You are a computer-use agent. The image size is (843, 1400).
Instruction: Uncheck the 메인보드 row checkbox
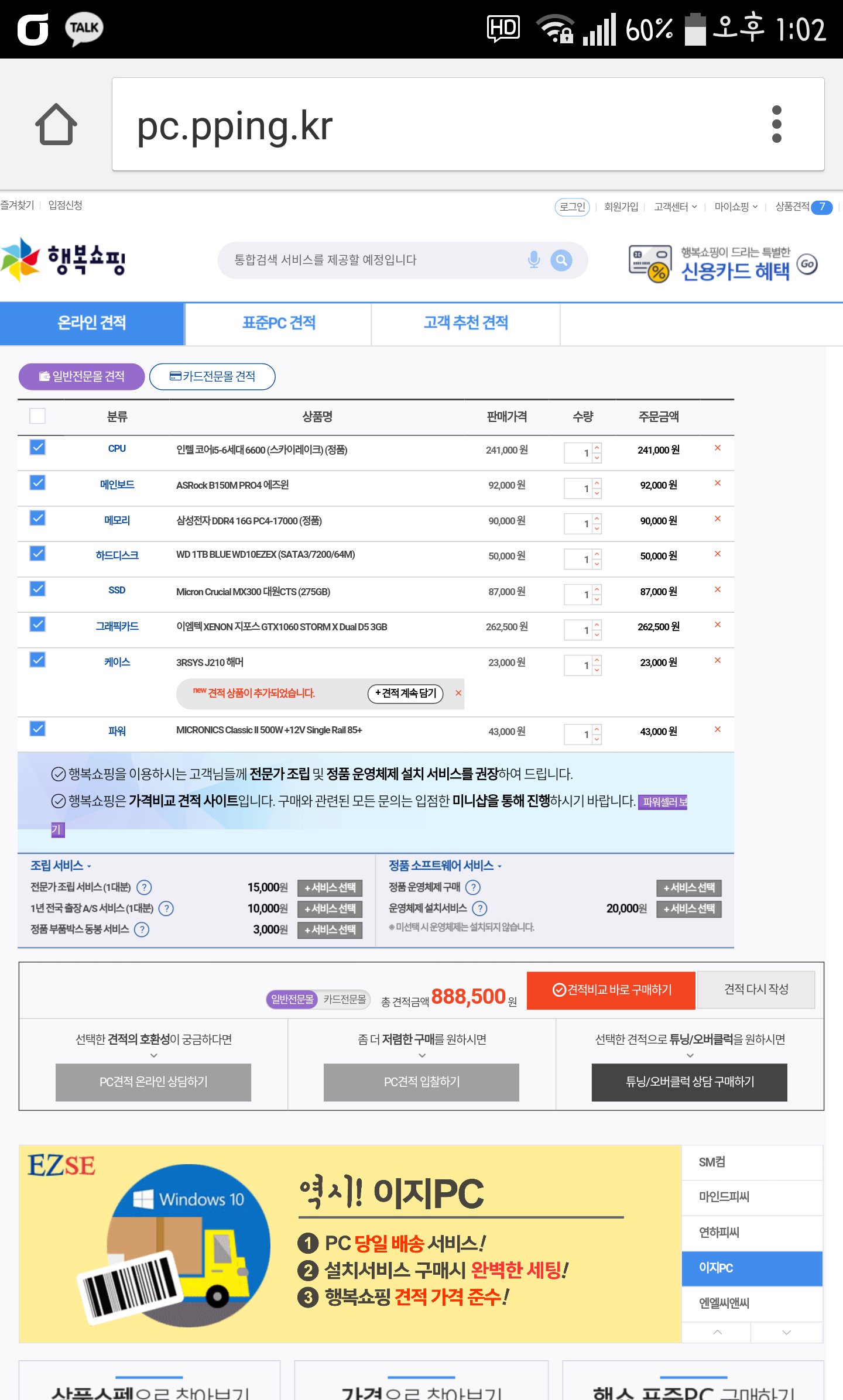[37, 483]
